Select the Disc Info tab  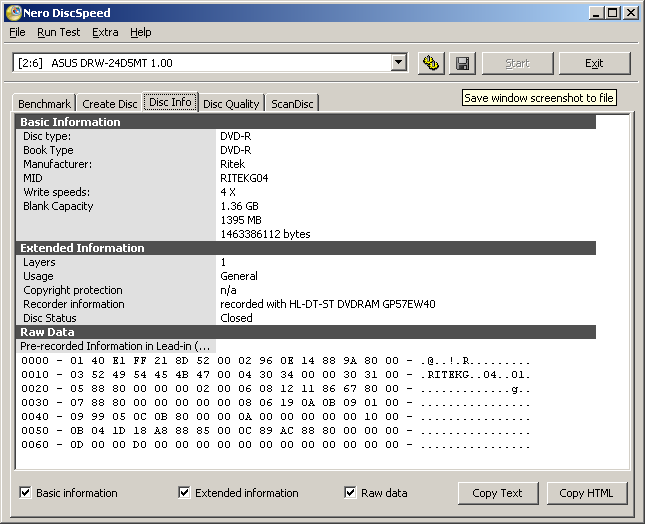coord(170,102)
